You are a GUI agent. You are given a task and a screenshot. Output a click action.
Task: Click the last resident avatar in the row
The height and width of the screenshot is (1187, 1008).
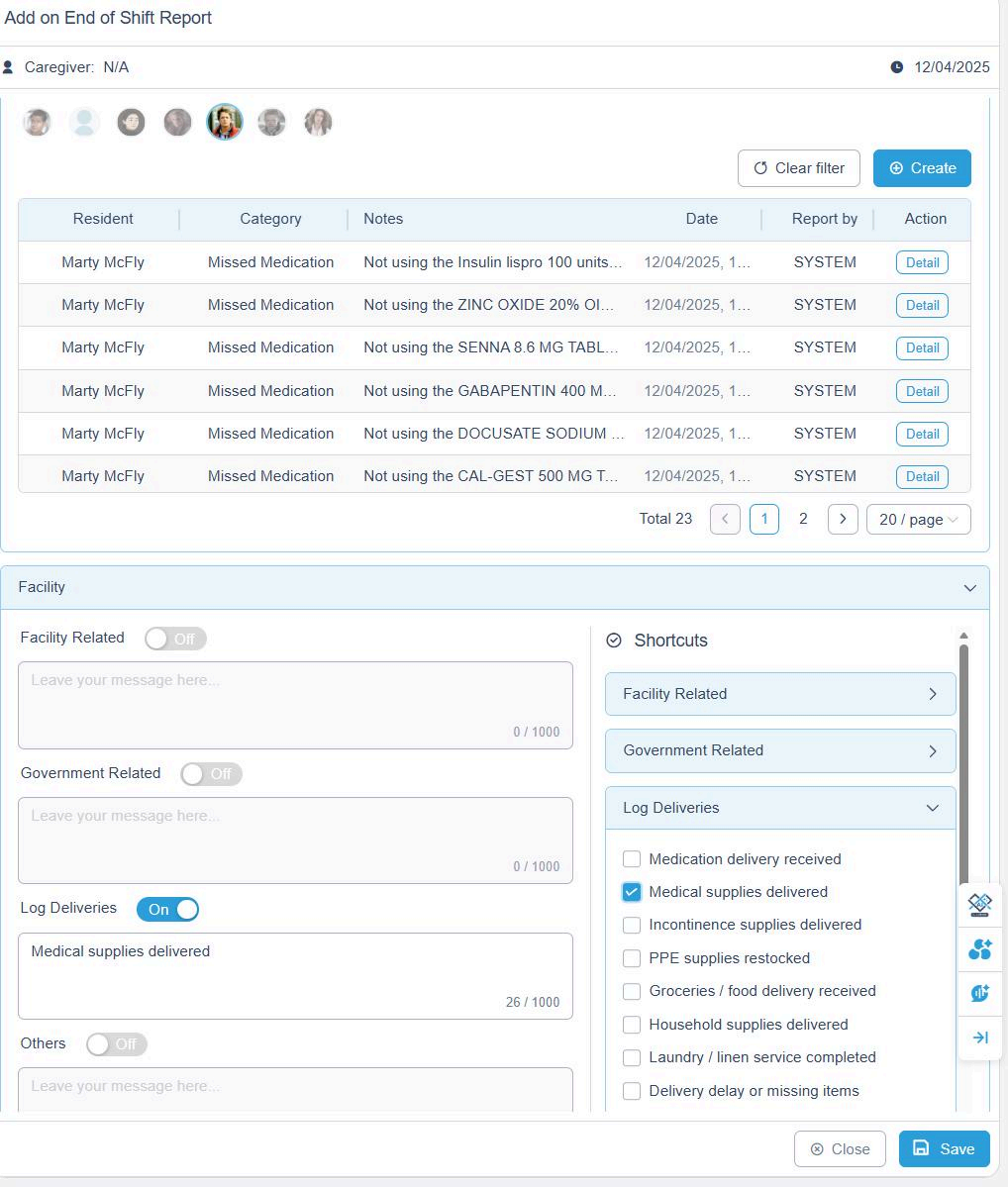click(x=318, y=122)
